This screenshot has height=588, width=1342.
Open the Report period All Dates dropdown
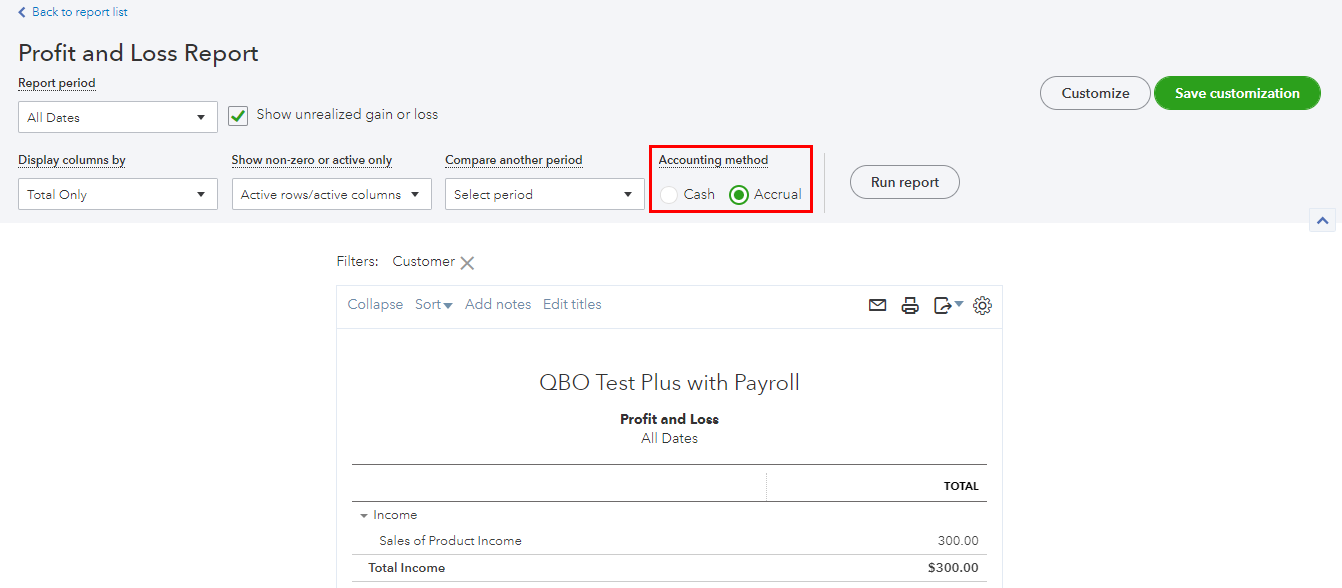pyautogui.click(x=118, y=117)
